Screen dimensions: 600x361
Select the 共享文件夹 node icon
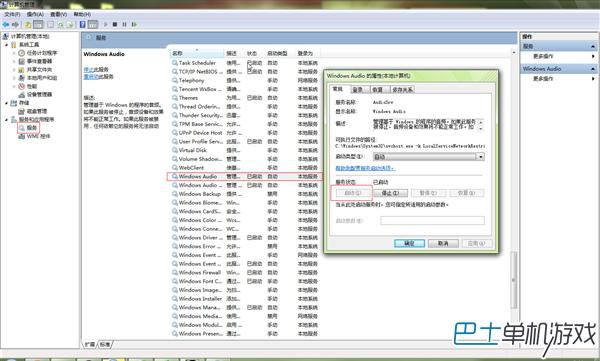click(x=21, y=70)
